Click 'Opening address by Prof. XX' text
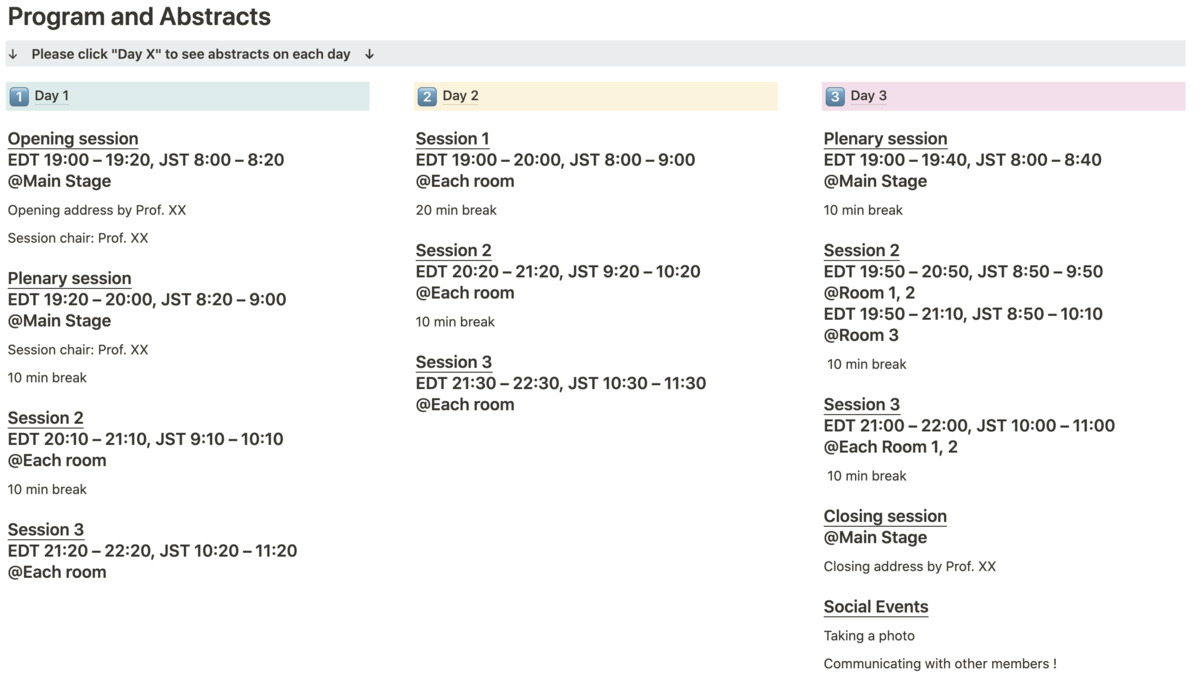The height and width of the screenshot is (677, 1200). [x=97, y=210]
